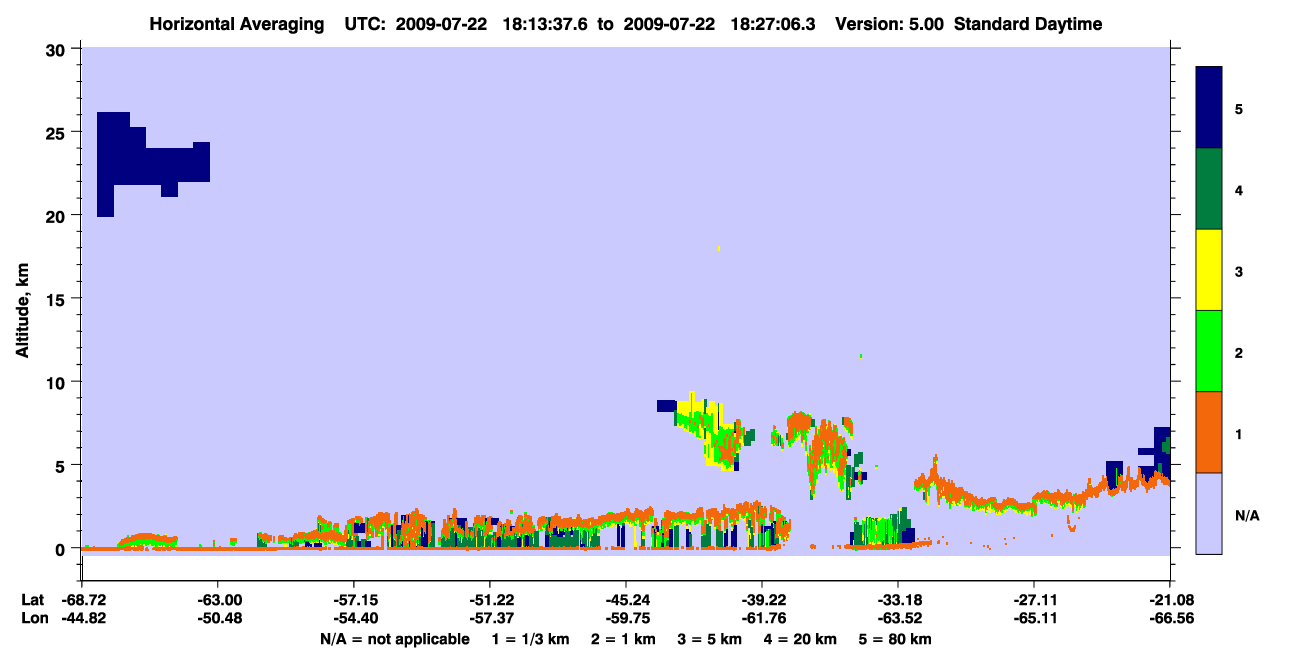Screen dimensions: 1300x667
Task: Click the 'N/A = not applicable' legend note
Action: pyautogui.click(x=394, y=639)
